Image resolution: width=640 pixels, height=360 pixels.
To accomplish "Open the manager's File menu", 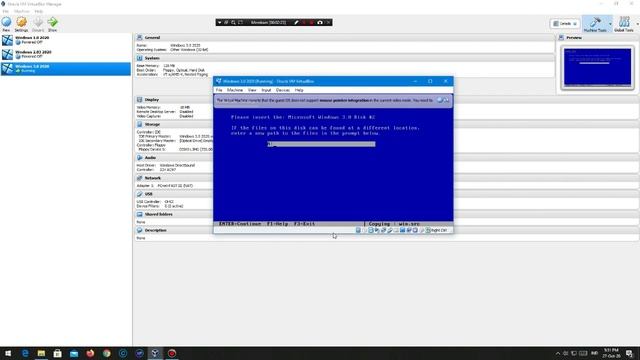I will point(5,11).
